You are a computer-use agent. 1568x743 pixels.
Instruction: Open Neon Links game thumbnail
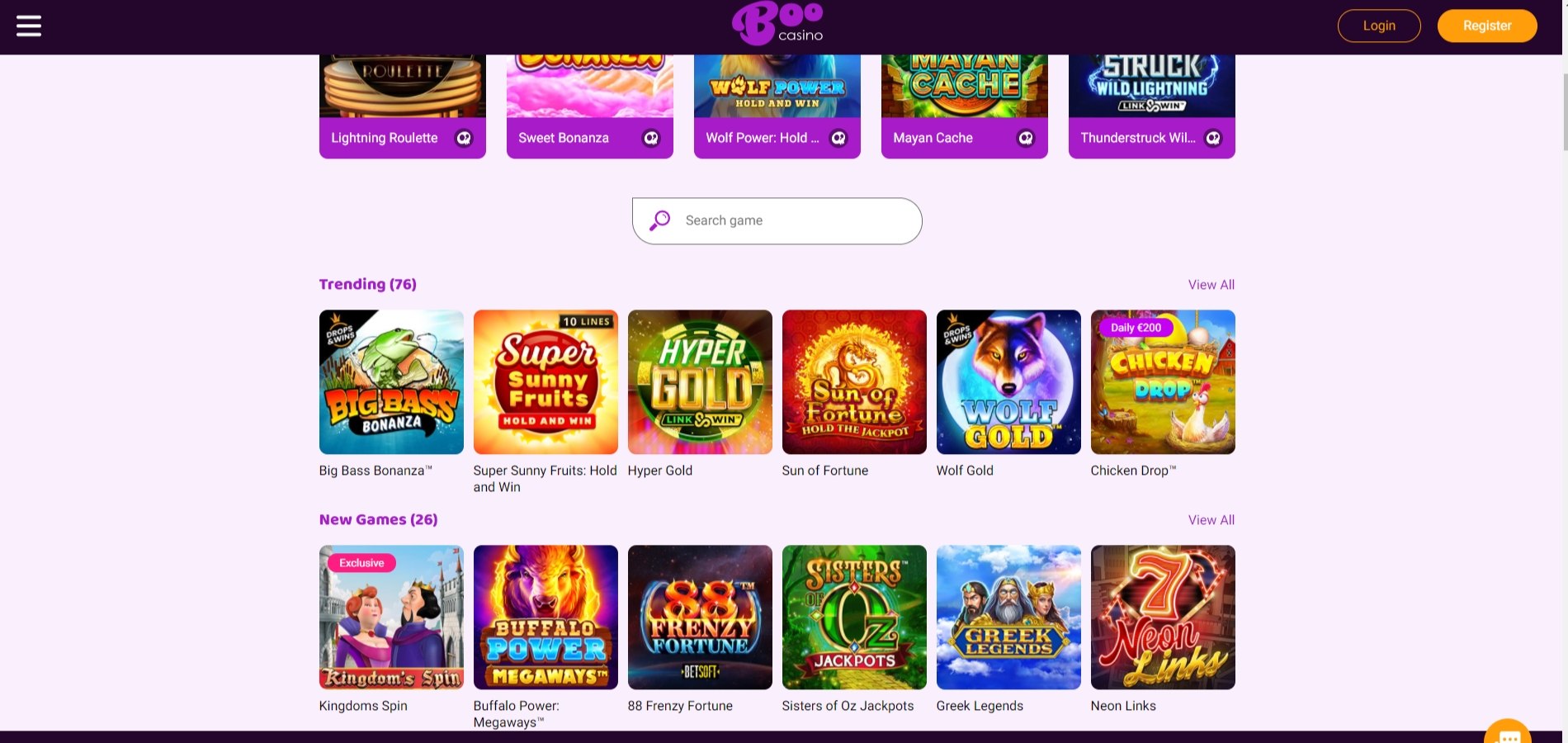[1163, 618]
